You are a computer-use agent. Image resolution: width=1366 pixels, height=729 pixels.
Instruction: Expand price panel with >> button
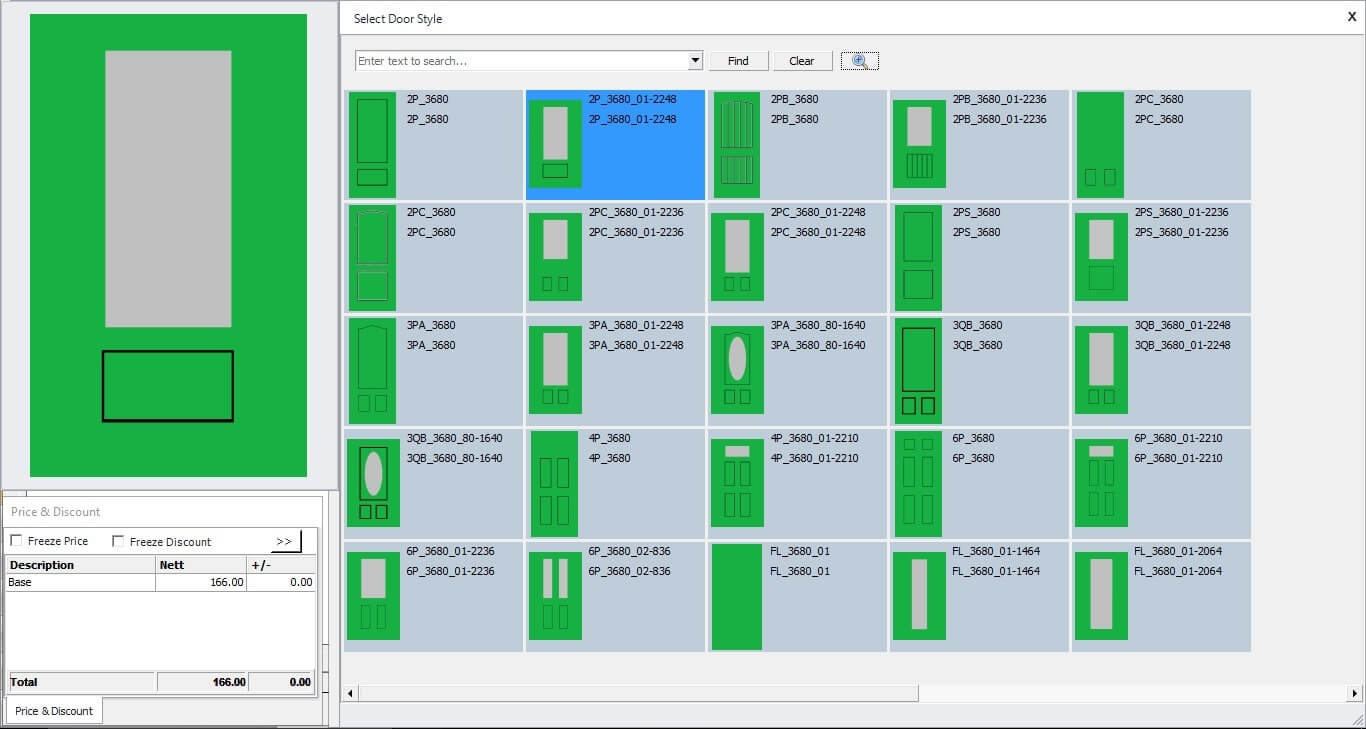click(x=285, y=541)
